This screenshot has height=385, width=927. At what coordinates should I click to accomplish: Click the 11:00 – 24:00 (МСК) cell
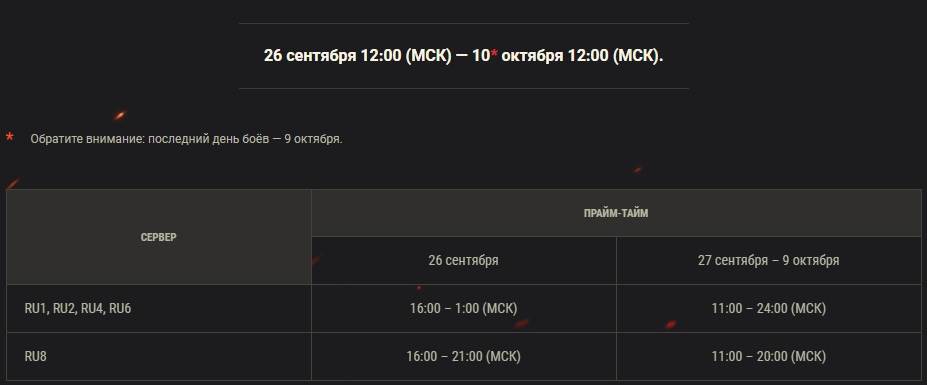[x=769, y=309]
